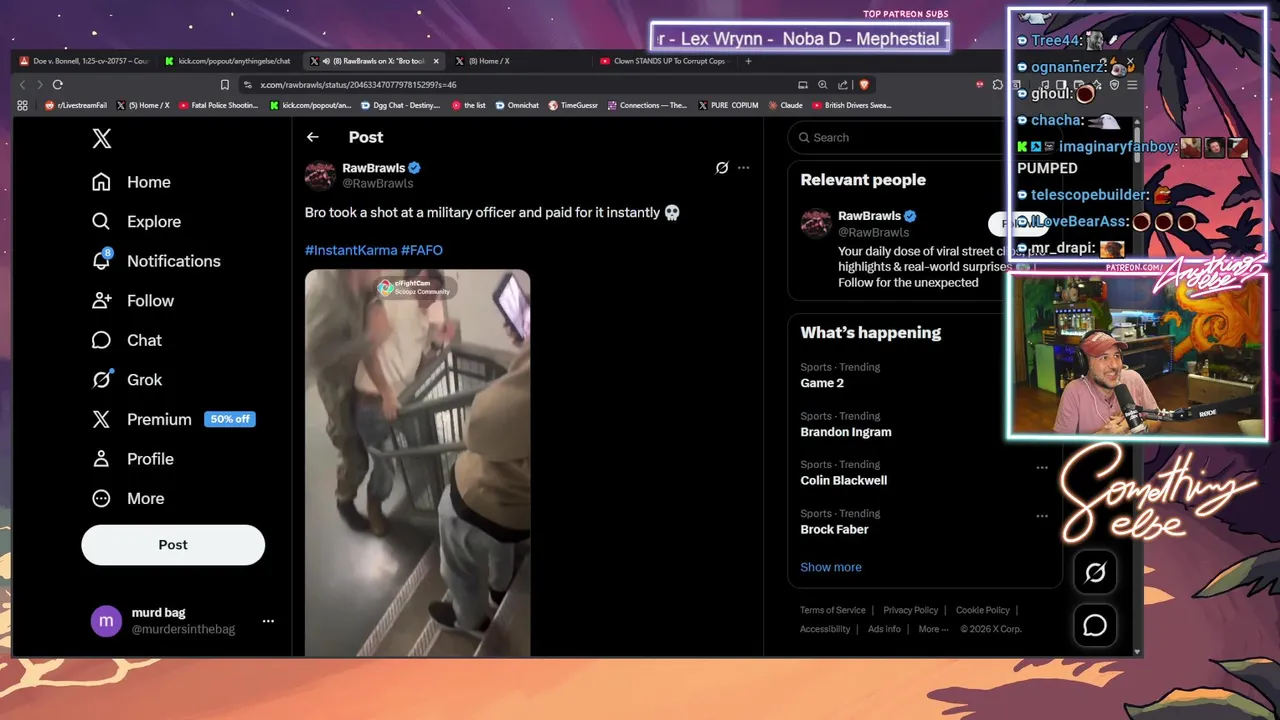Click Show more under trends
Image resolution: width=1280 pixels, height=720 pixels.
[831, 567]
